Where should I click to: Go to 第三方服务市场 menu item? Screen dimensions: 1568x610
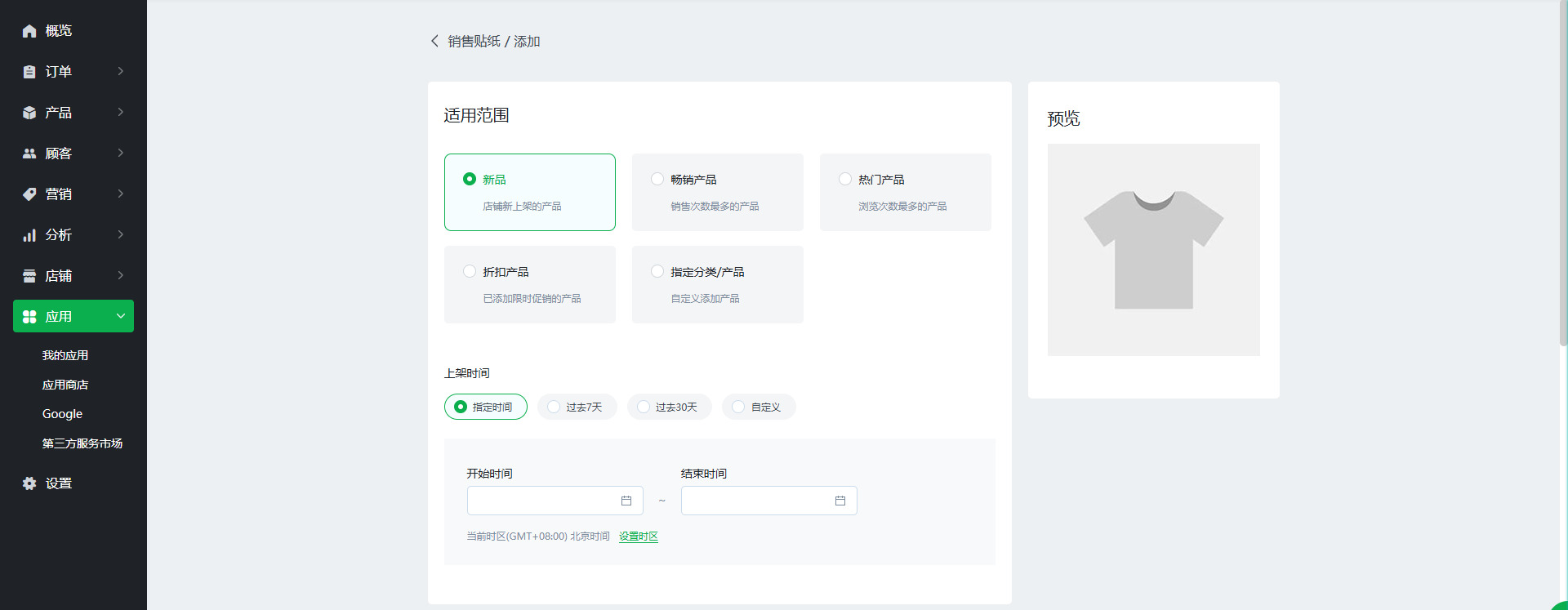click(82, 443)
